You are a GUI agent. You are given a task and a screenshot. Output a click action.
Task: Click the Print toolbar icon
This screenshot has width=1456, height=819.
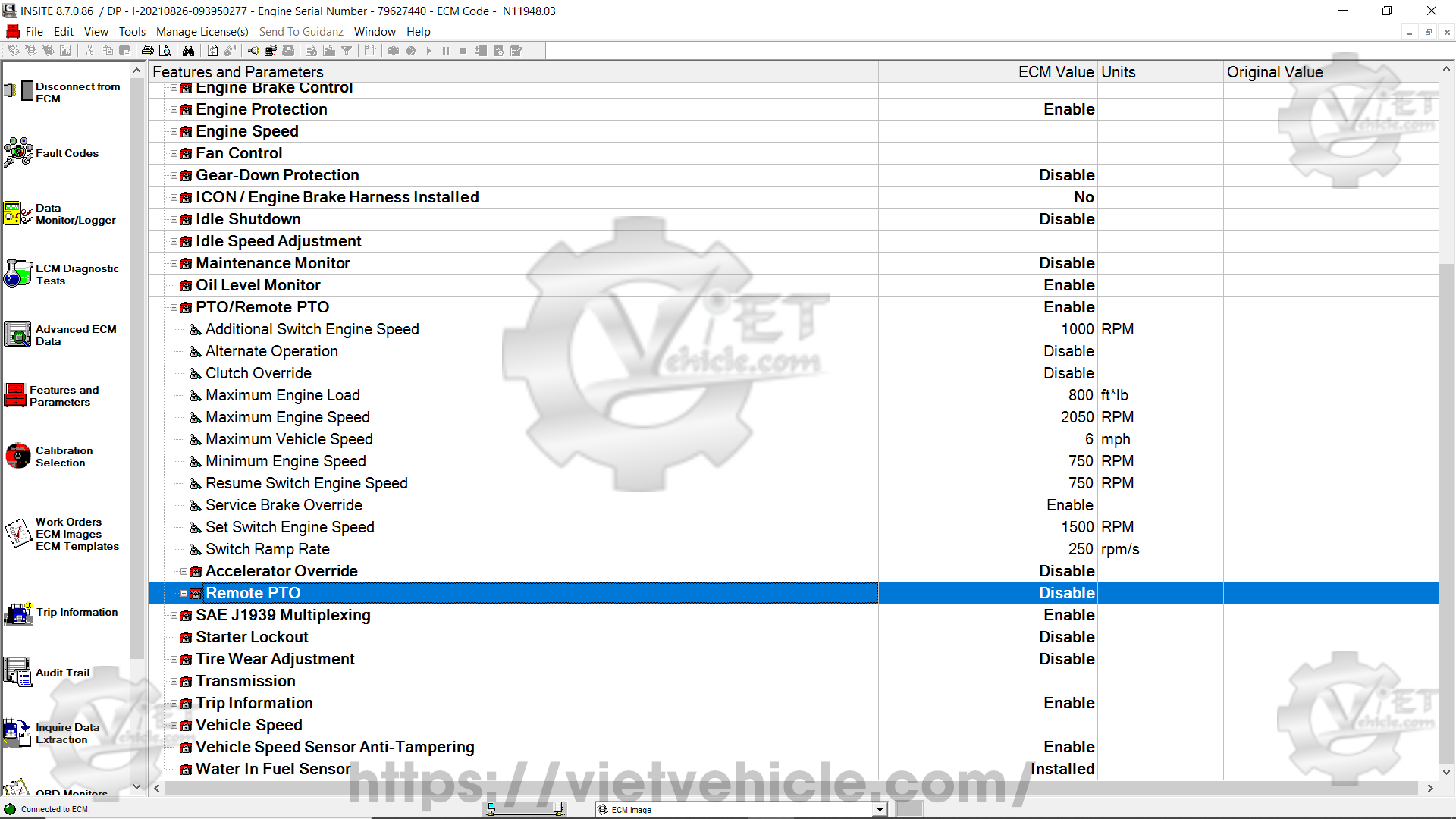click(147, 51)
